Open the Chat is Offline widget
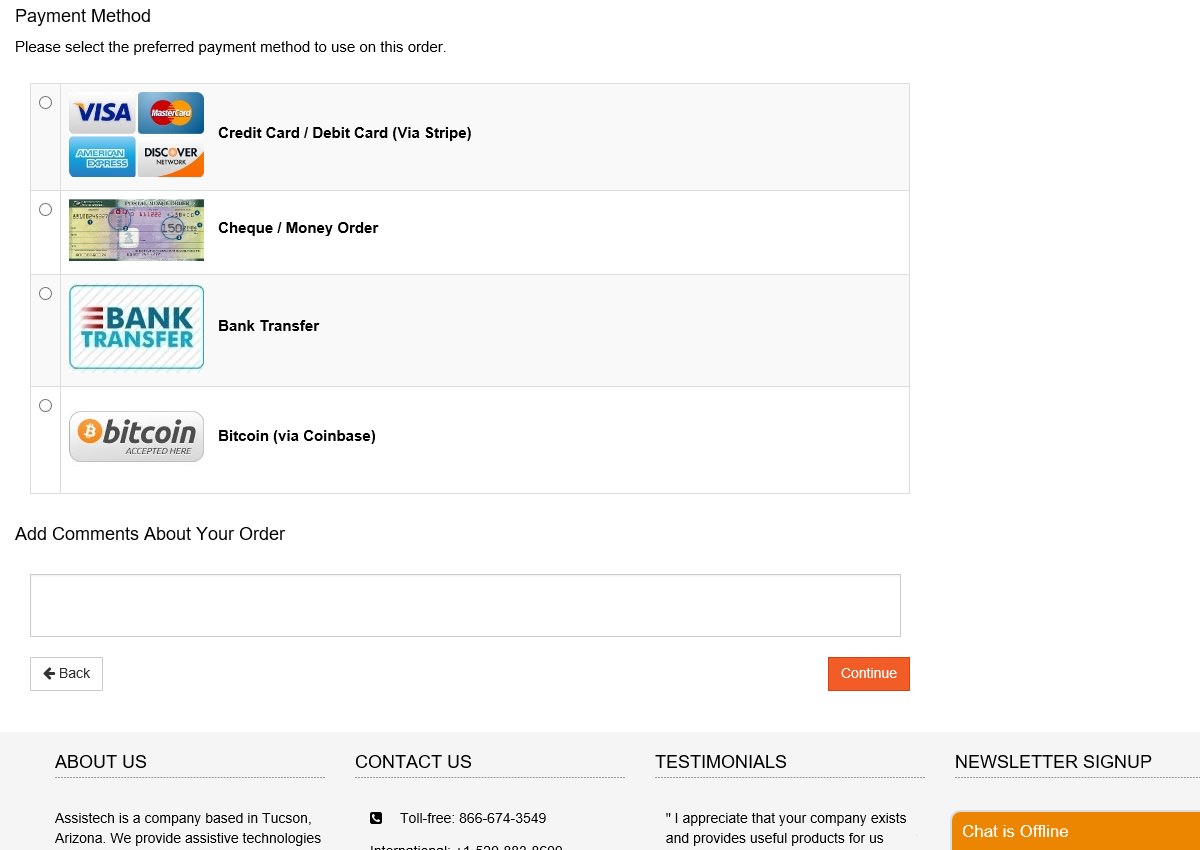Screen dimensions: 1200x850 pyautogui.click(x=1075, y=831)
